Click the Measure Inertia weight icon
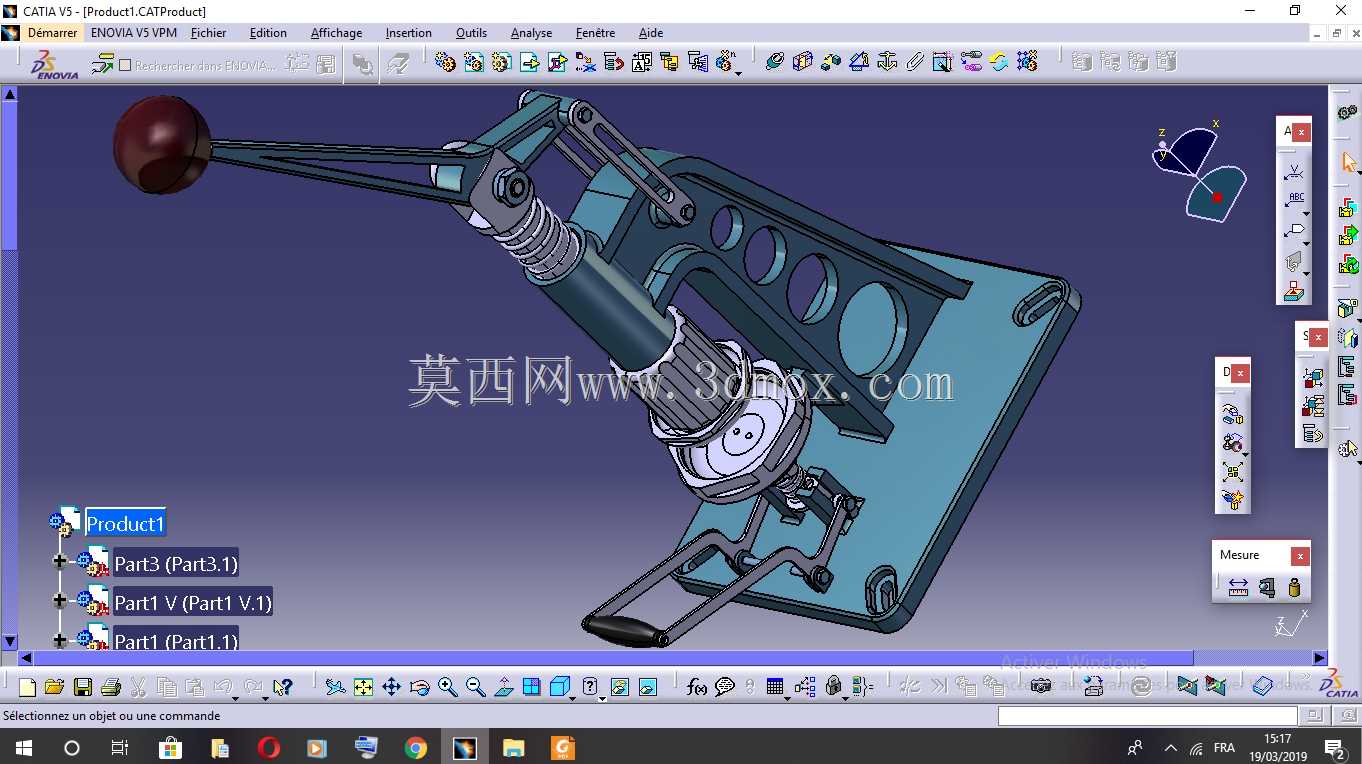Viewport: 1362px width, 764px height. pyautogui.click(x=1295, y=587)
